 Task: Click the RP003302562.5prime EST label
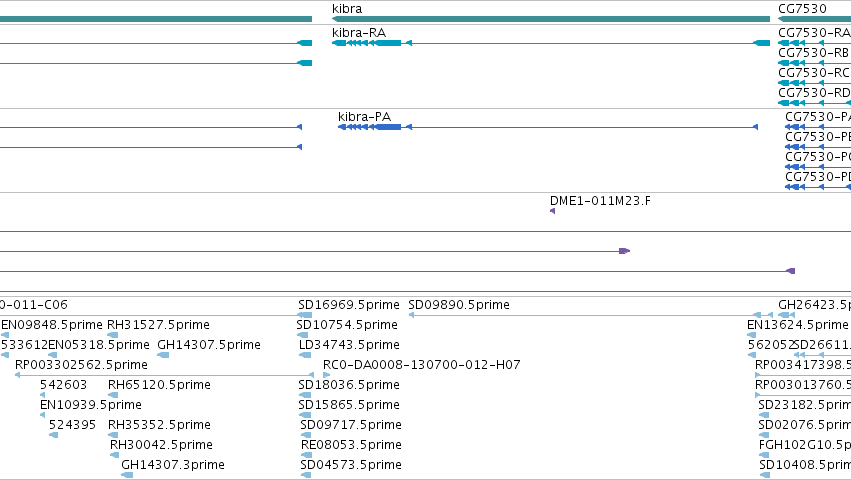click(x=81, y=365)
